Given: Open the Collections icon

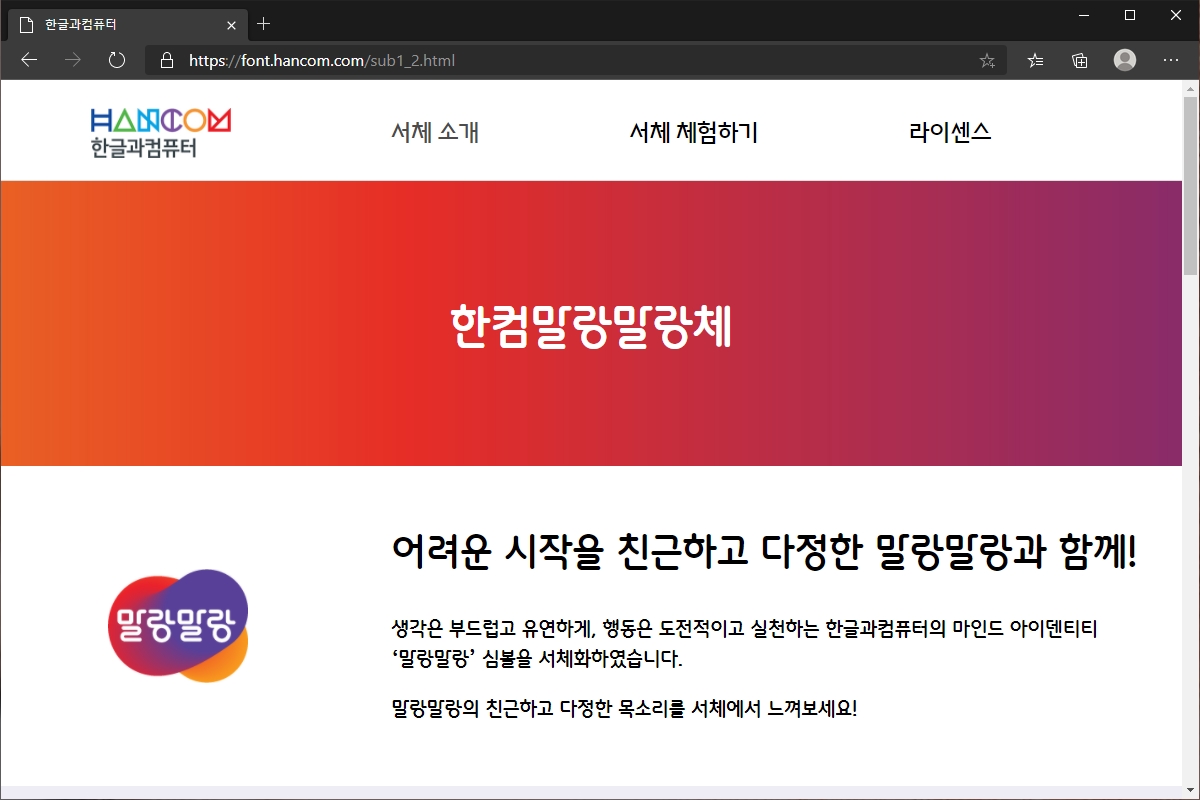Looking at the screenshot, I should [1080, 61].
